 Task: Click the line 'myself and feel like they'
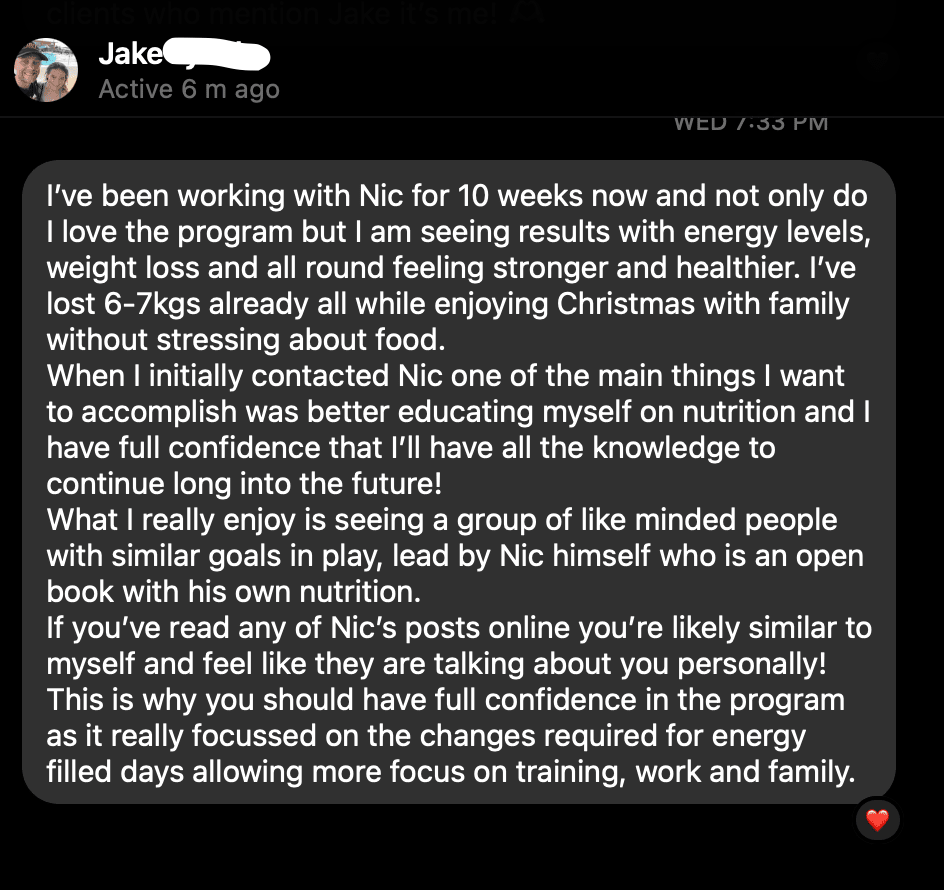(436, 664)
